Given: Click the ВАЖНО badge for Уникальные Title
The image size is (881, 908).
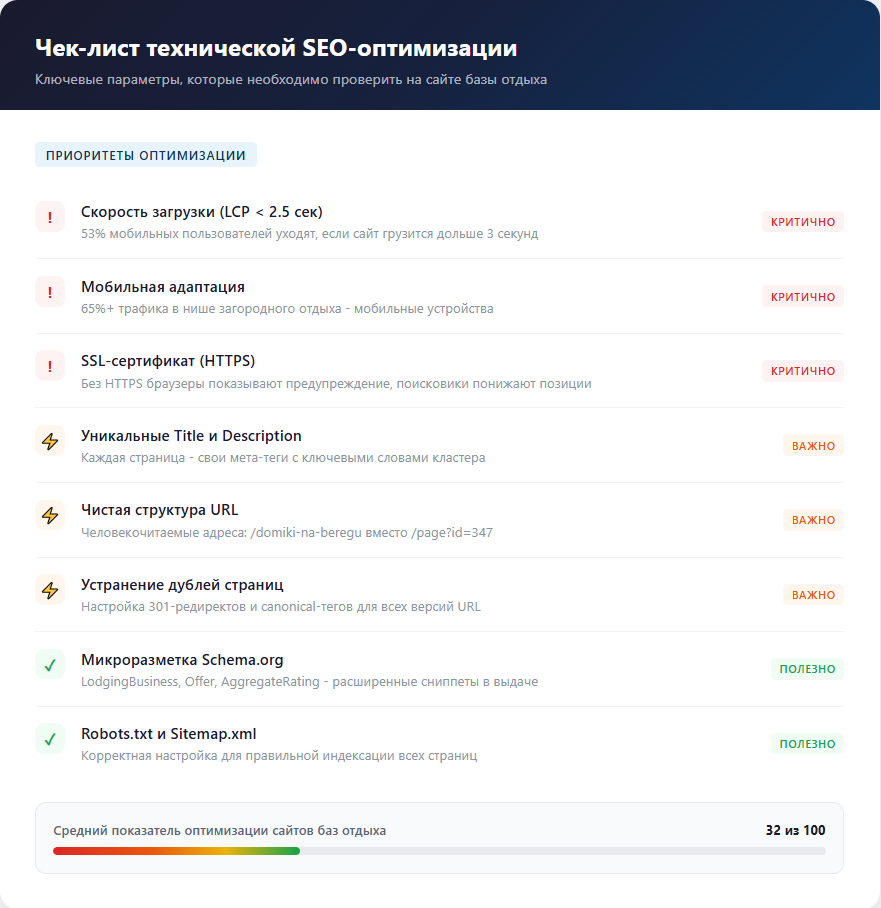Looking at the screenshot, I should (x=813, y=446).
